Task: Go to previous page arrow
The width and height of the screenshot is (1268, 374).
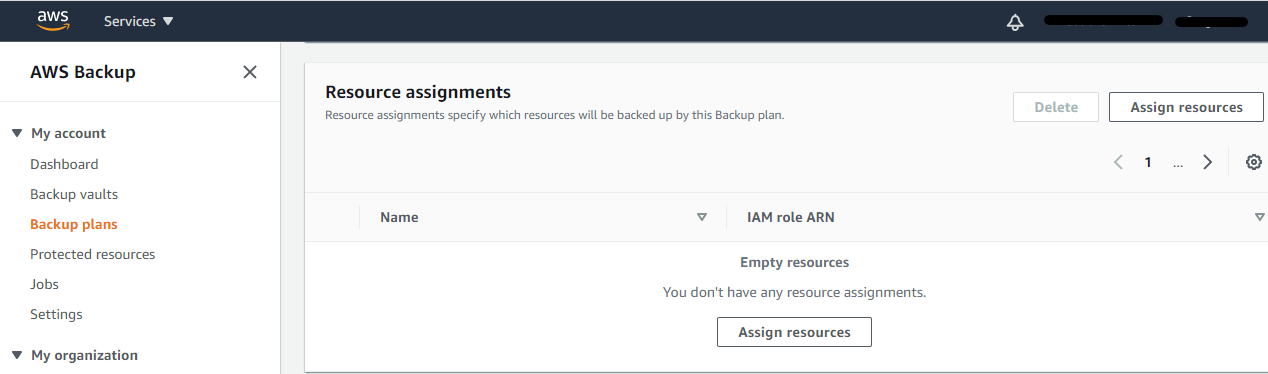Action: 1118,162
